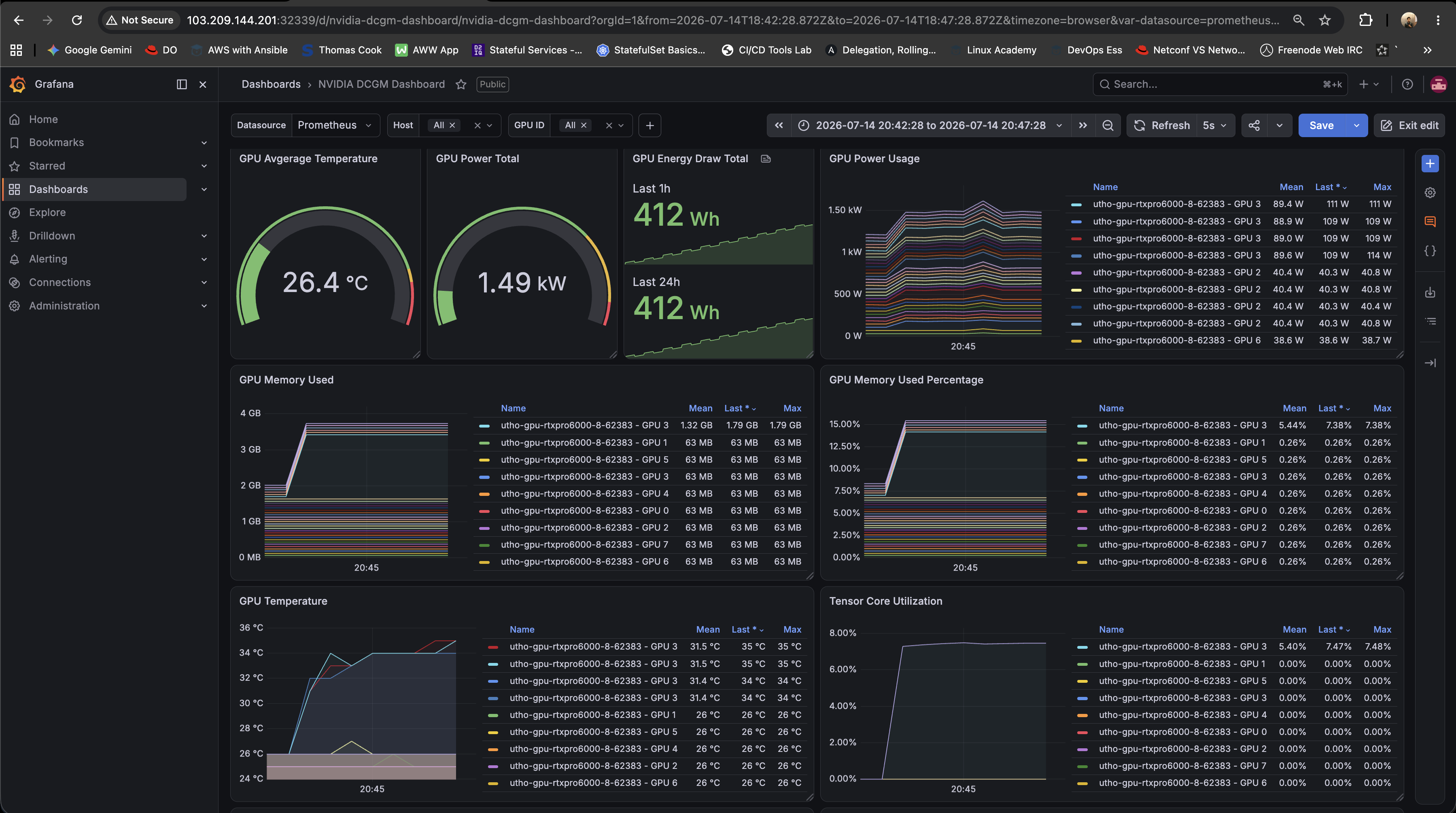Collapse the edit pane with arrow icon
The width and height of the screenshot is (1456, 813).
(x=1430, y=363)
